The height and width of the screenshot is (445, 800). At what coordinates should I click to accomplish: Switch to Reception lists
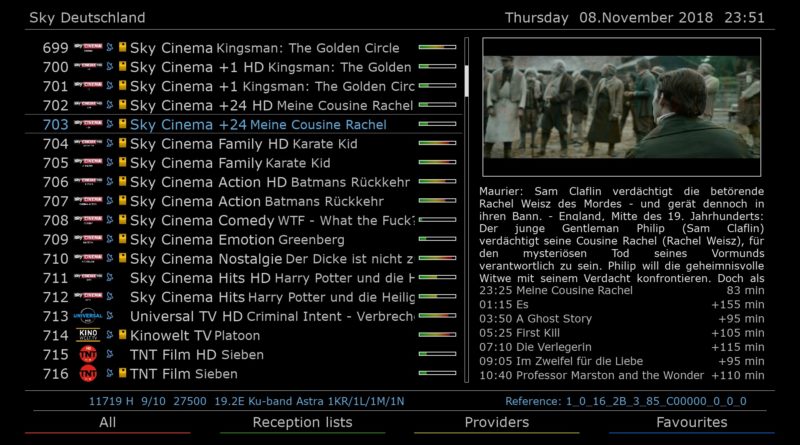pos(302,423)
